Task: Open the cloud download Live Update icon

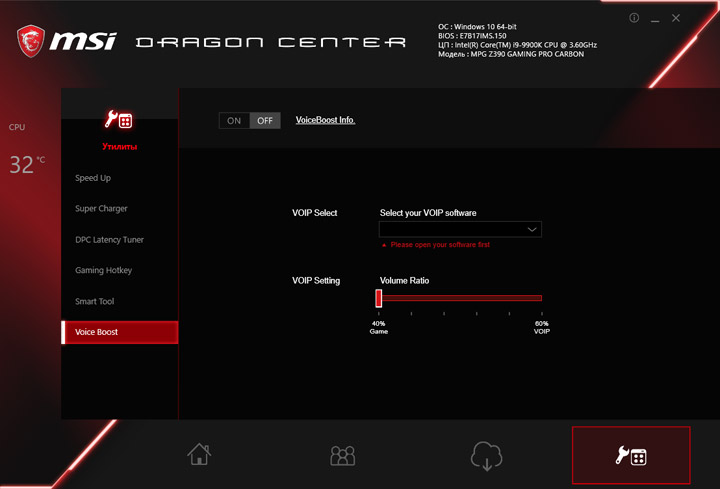Action: (486, 456)
